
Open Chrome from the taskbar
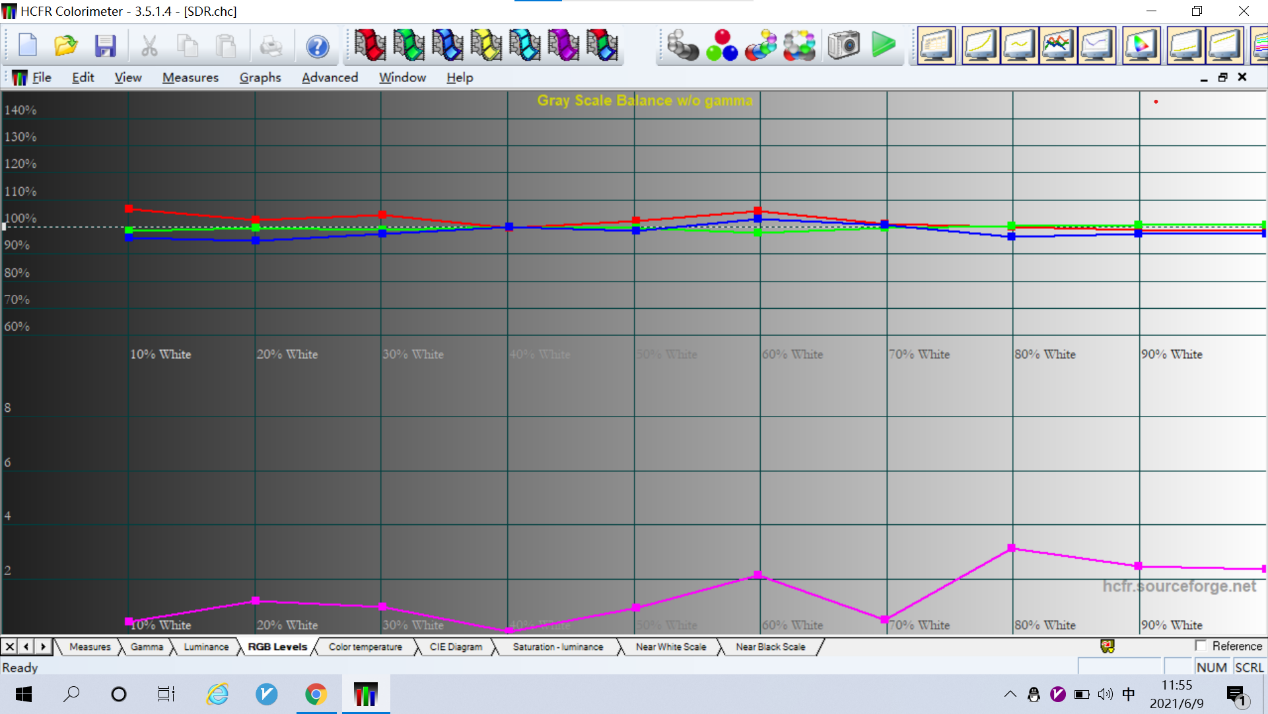tap(316, 694)
